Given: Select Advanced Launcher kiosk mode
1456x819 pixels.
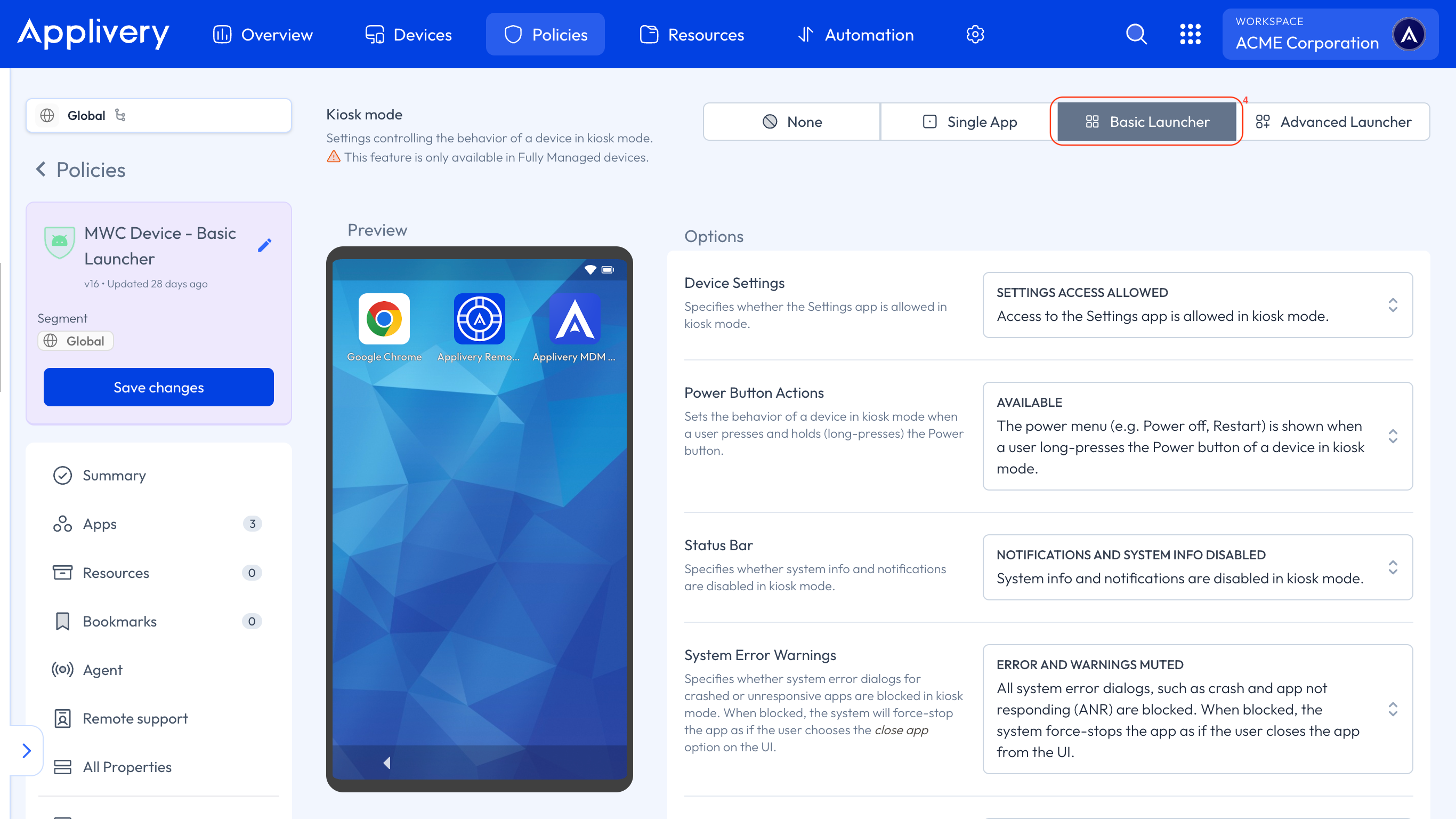Looking at the screenshot, I should point(1333,122).
